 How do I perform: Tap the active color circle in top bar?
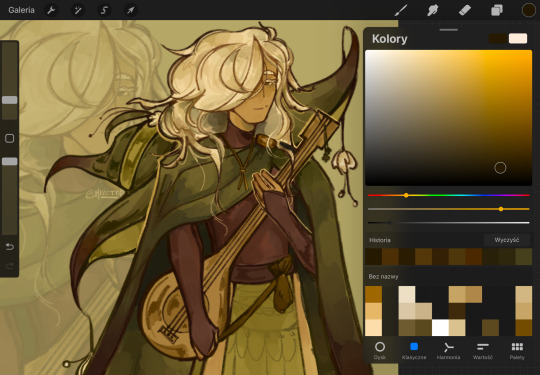[x=529, y=10]
